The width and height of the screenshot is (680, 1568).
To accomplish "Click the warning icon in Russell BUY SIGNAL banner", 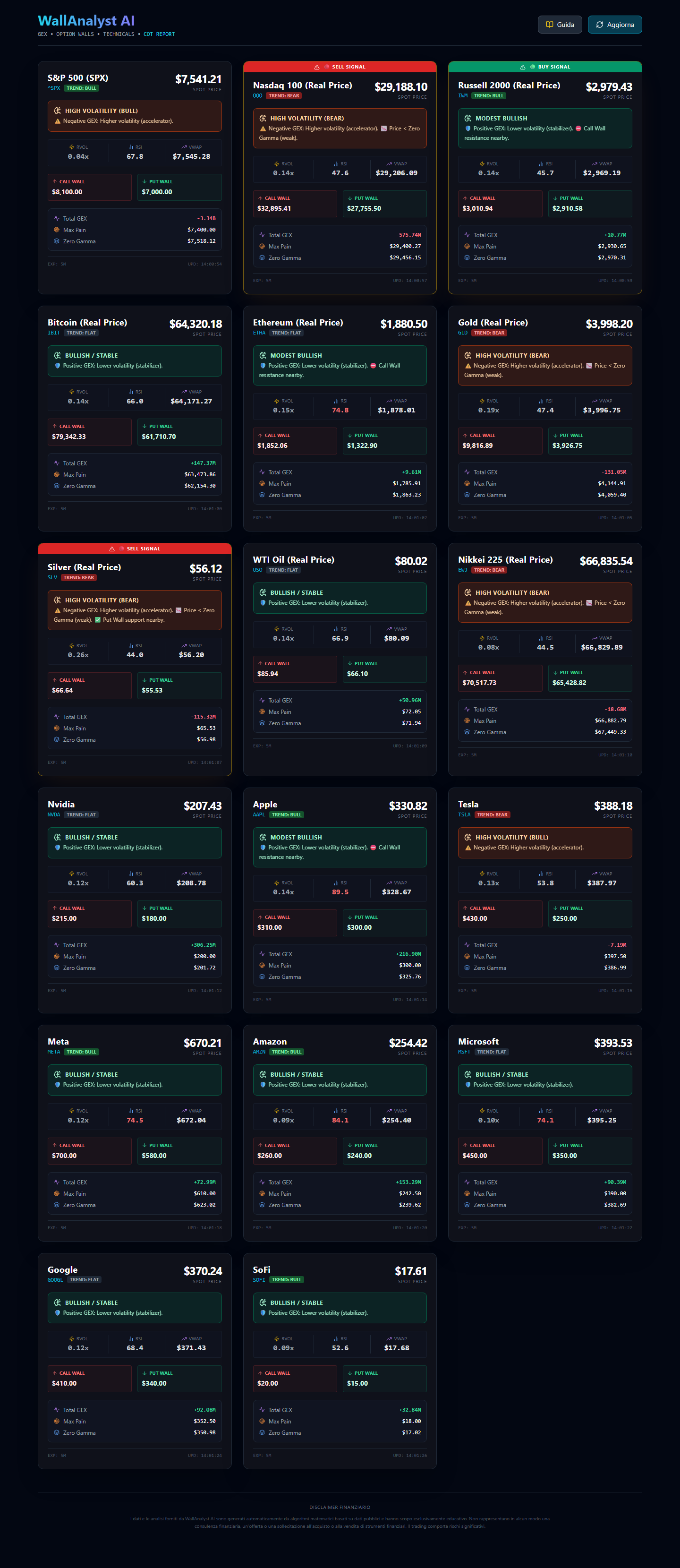I will (522, 67).
